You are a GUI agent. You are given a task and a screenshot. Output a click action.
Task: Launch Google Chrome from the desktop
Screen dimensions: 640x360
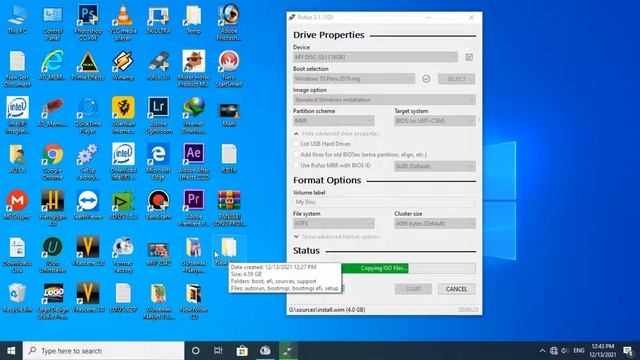click(53, 162)
